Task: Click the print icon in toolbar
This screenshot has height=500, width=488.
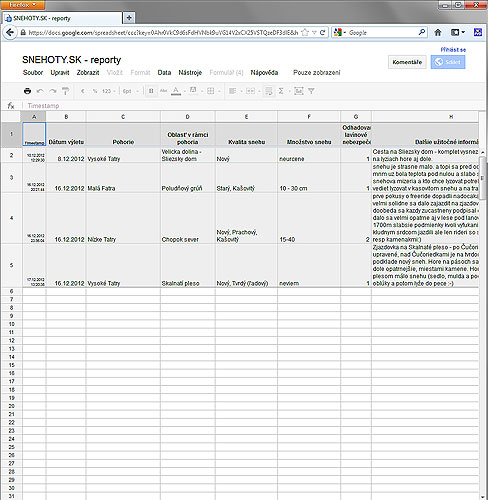Action: point(27,91)
